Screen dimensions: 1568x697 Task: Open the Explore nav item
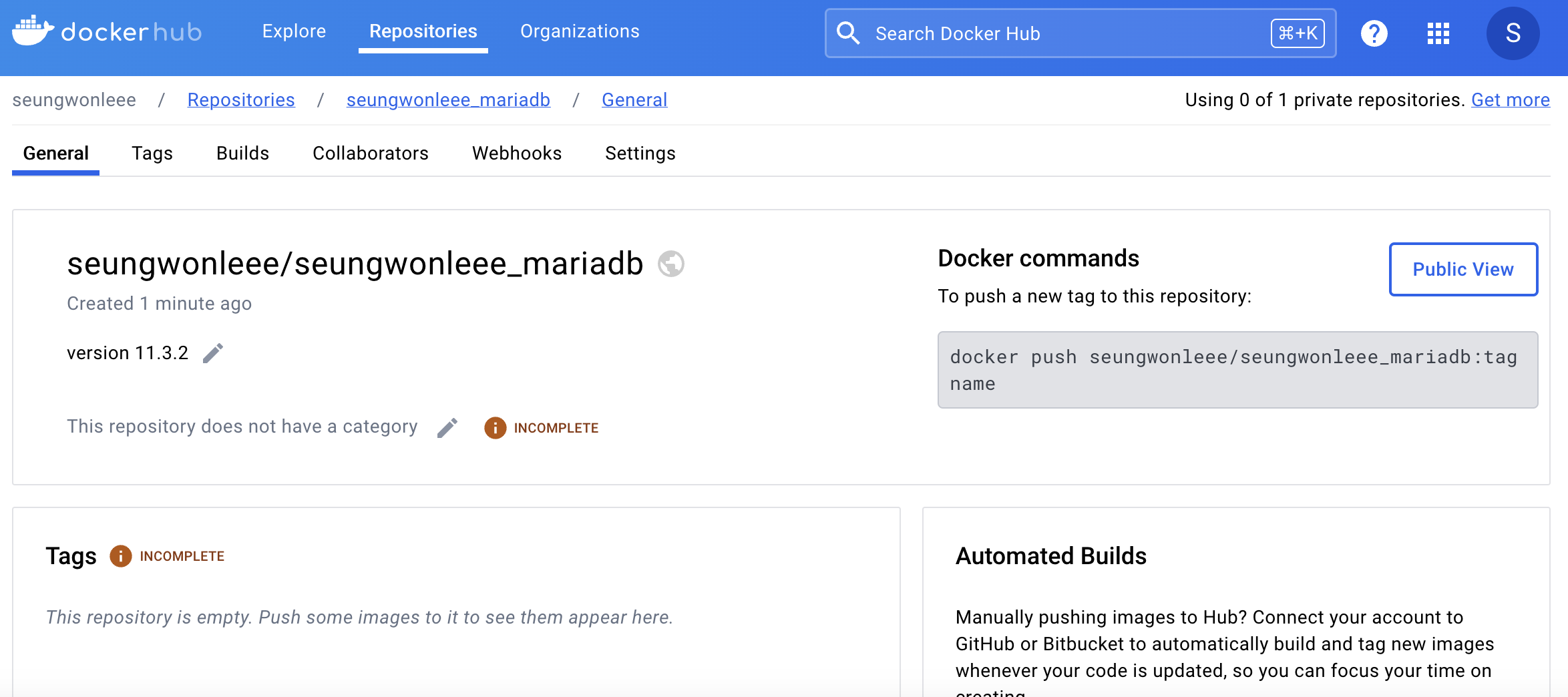point(294,31)
